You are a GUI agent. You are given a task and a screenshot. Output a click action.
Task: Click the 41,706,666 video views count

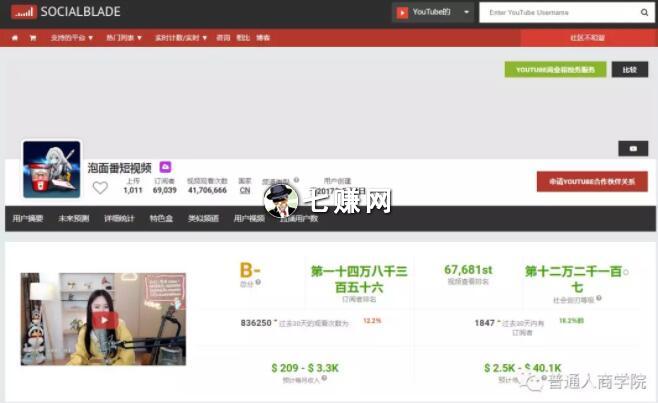coord(207,190)
